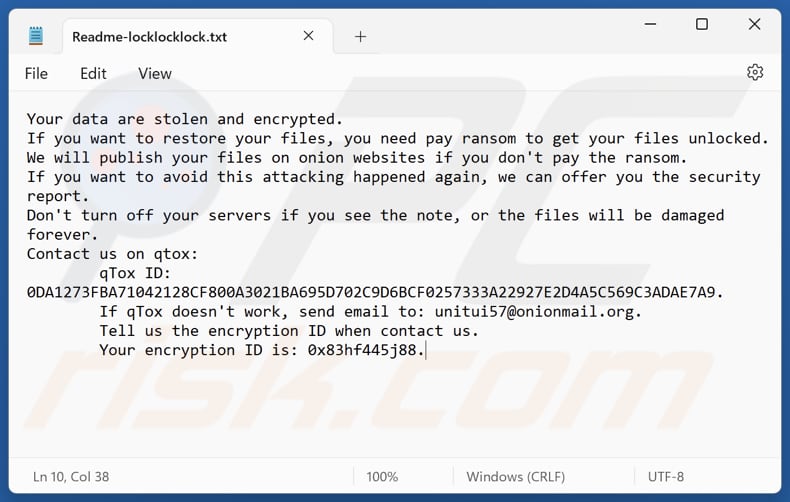Open the Edit menu

tap(94, 73)
